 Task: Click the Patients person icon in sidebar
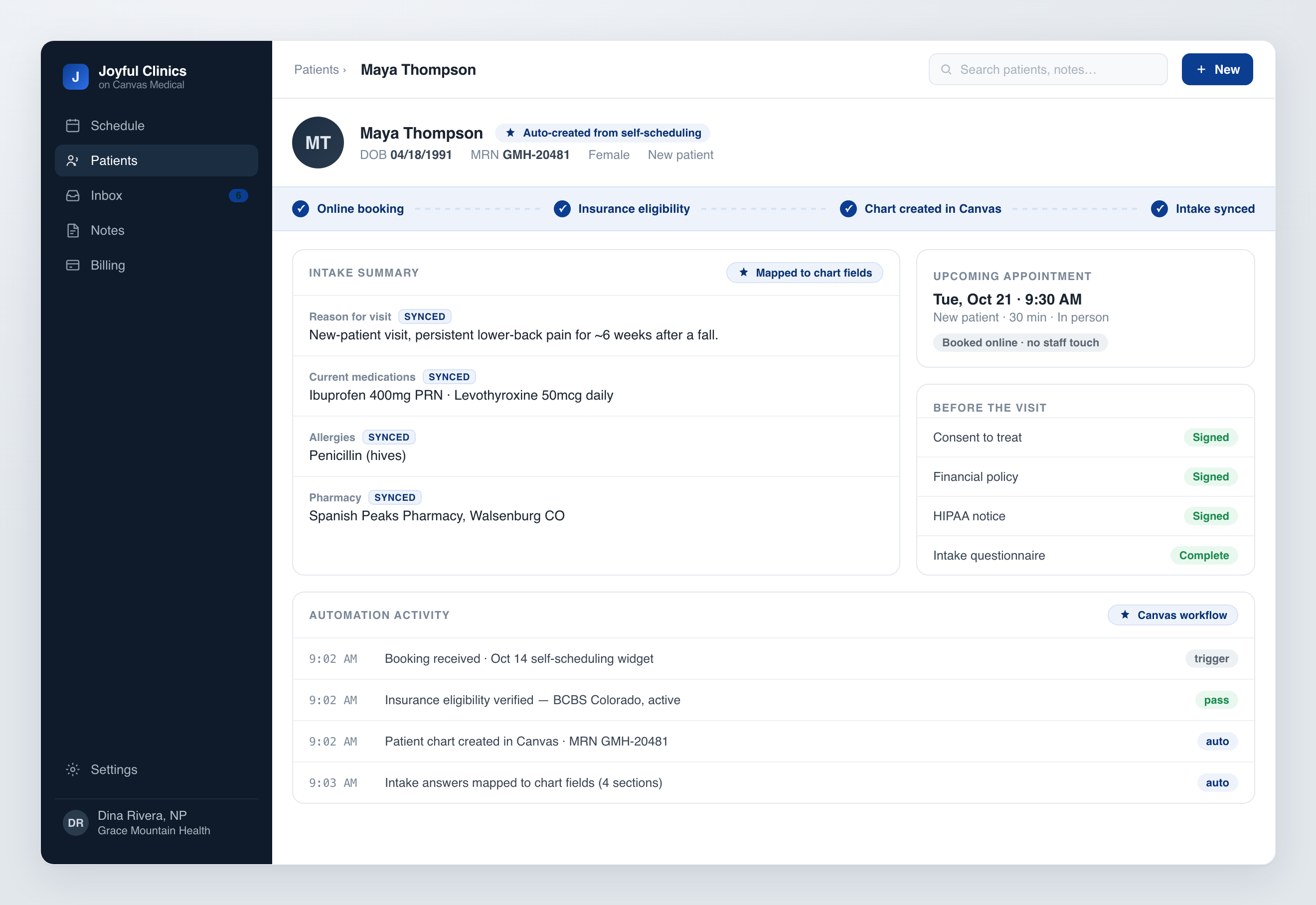click(73, 160)
